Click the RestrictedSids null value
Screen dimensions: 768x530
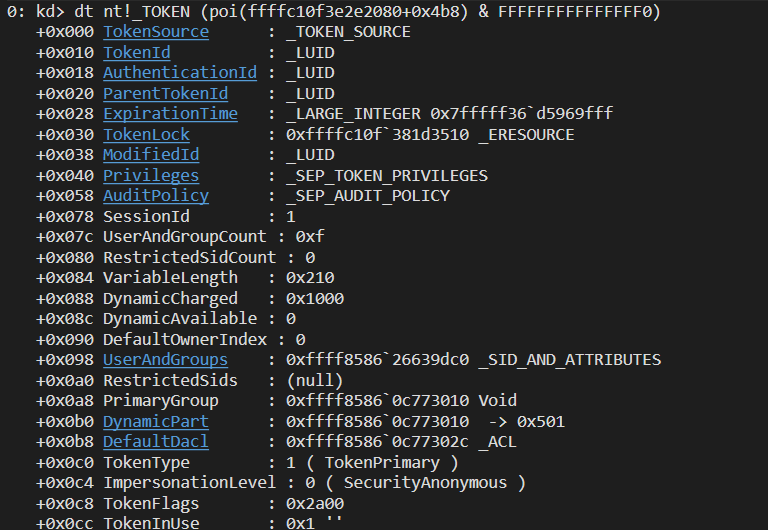coord(314,381)
